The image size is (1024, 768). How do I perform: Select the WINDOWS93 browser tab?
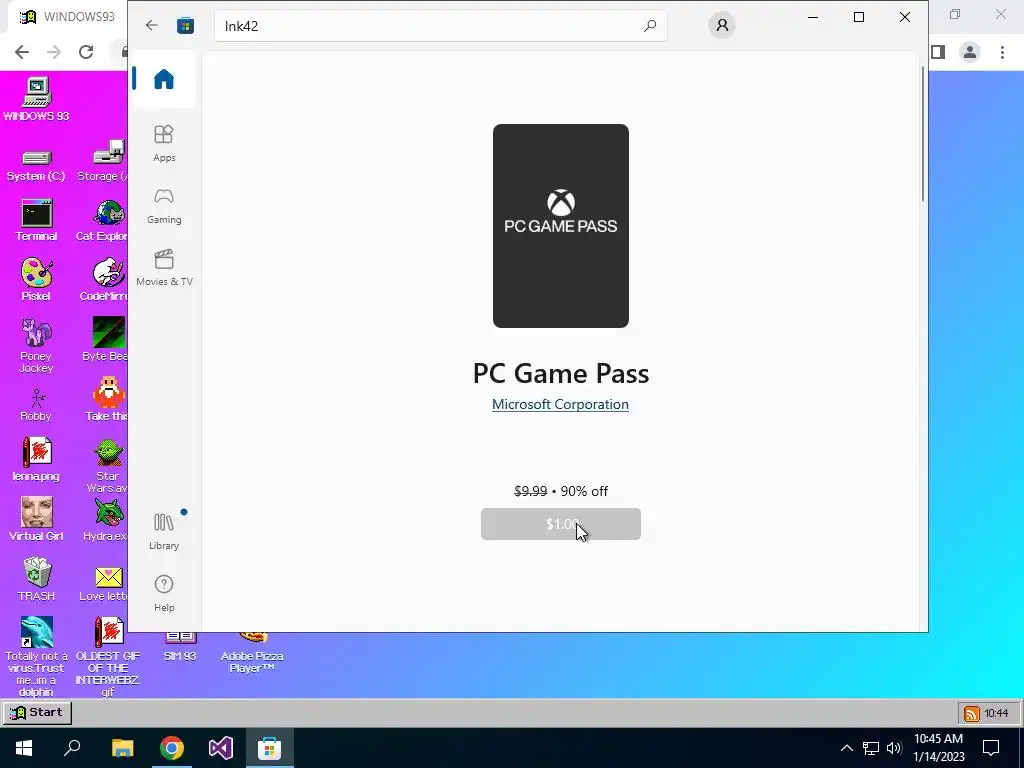pyautogui.click(x=67, y=16)
